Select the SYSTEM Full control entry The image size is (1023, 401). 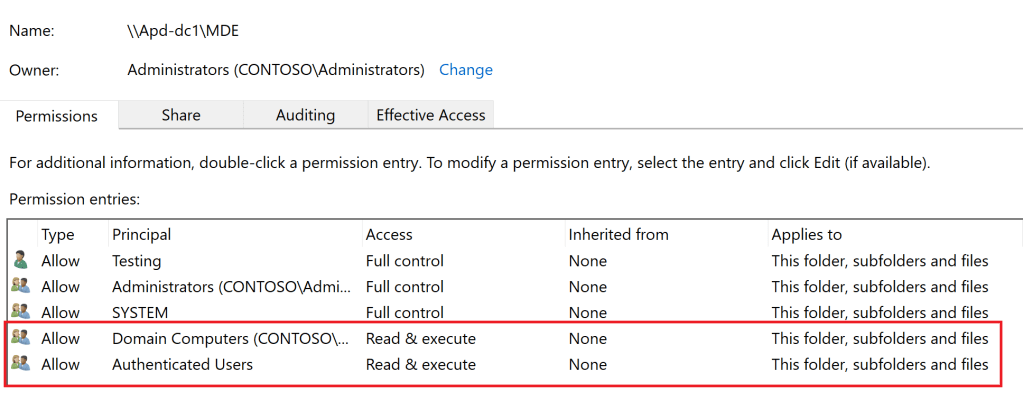pos(140,313)
